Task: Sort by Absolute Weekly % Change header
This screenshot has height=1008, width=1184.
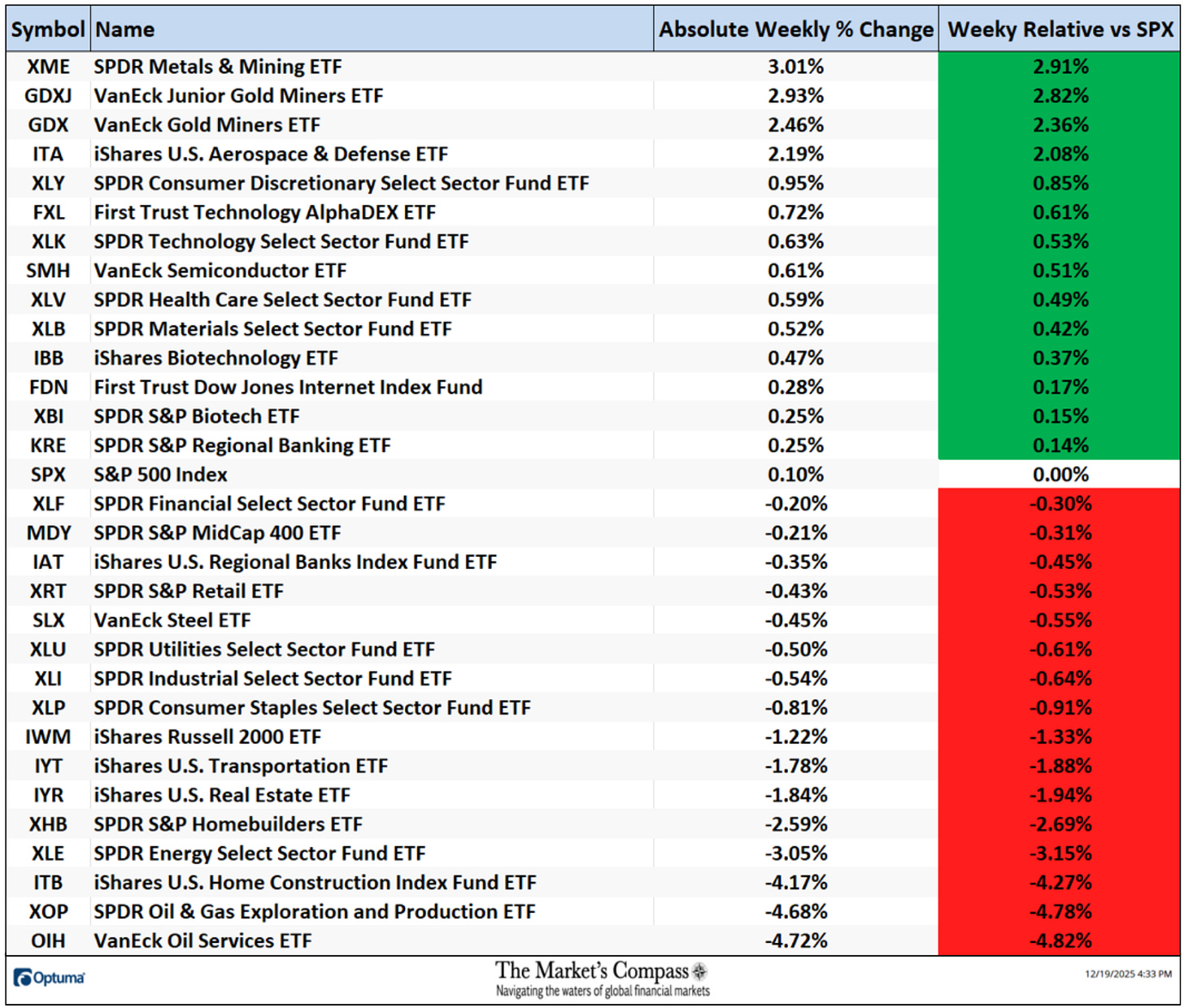Action: coord(796,30)
